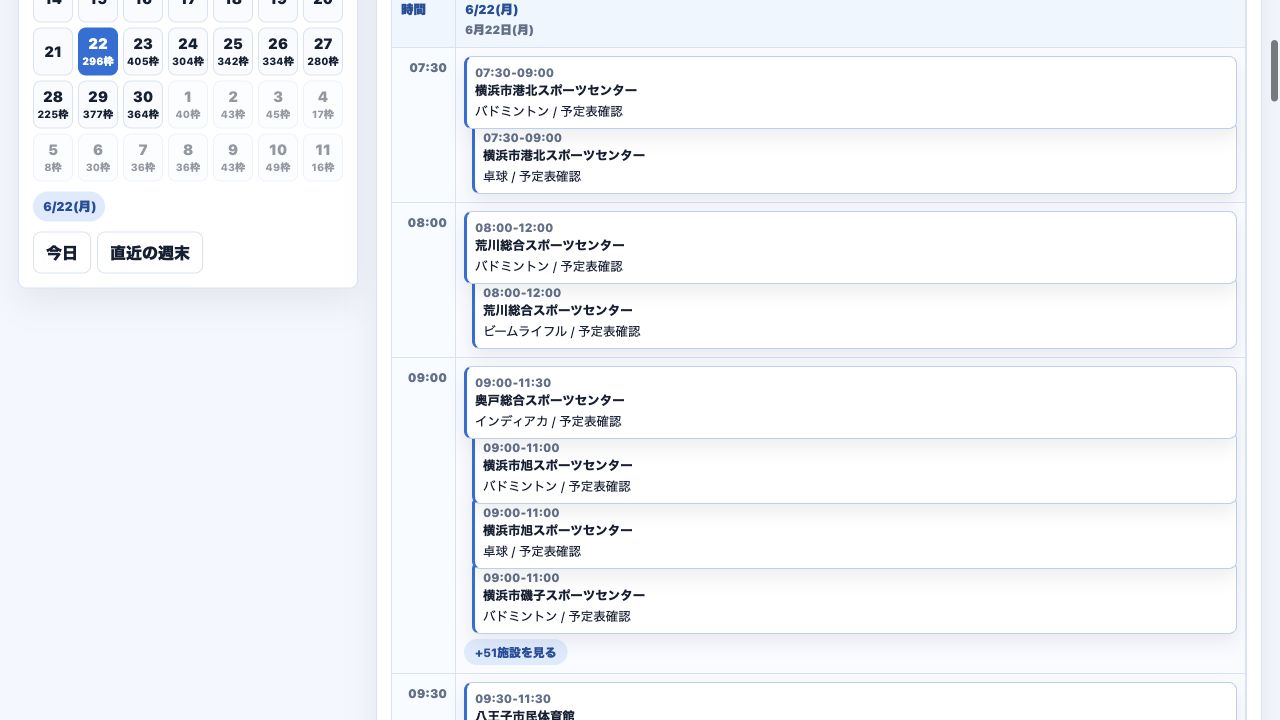Click the page vertical scrollbar thumb

[x=1275, y=71]
